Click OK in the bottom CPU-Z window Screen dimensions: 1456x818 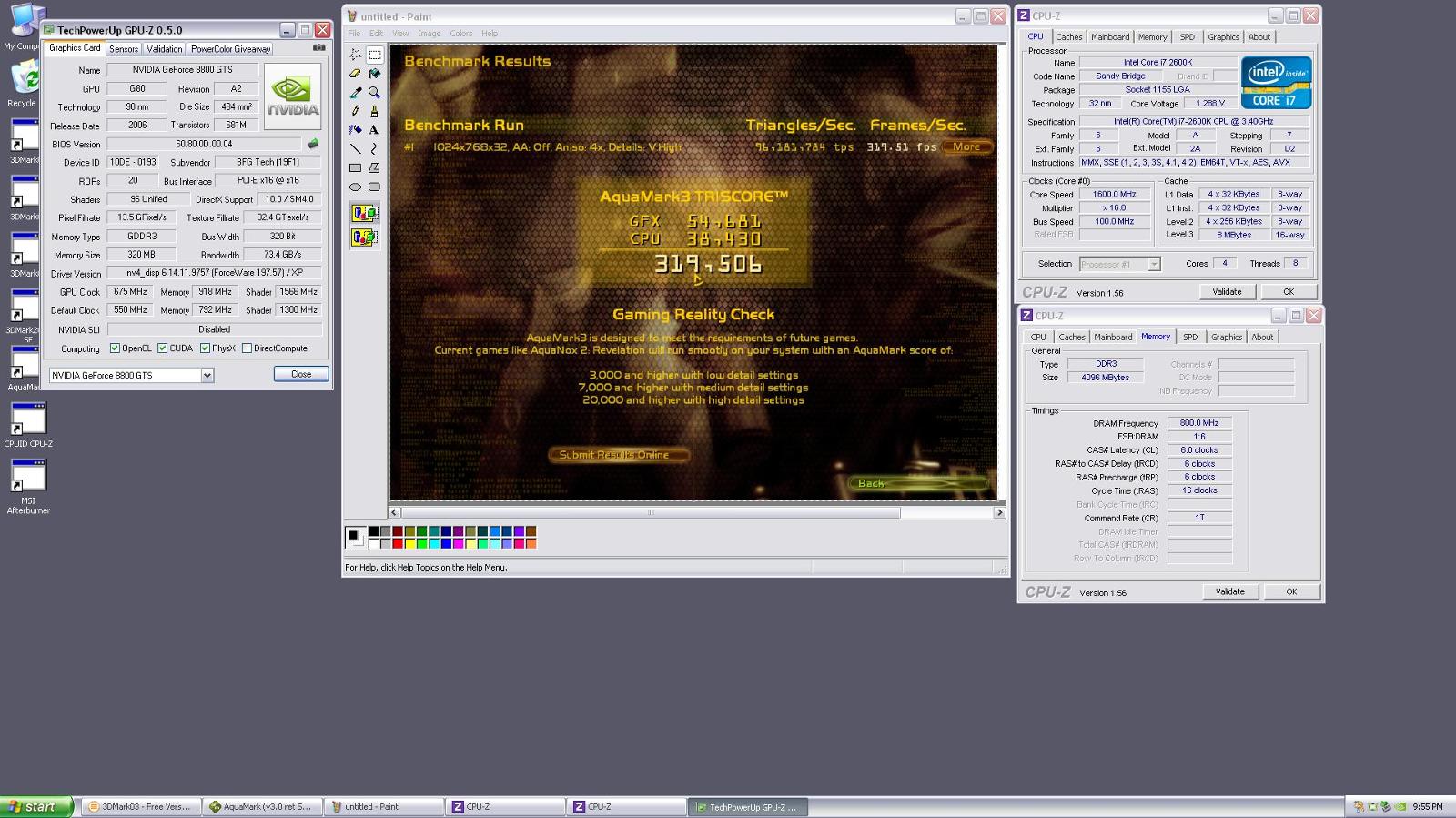pyautogui.click(x=1291, y=591)
